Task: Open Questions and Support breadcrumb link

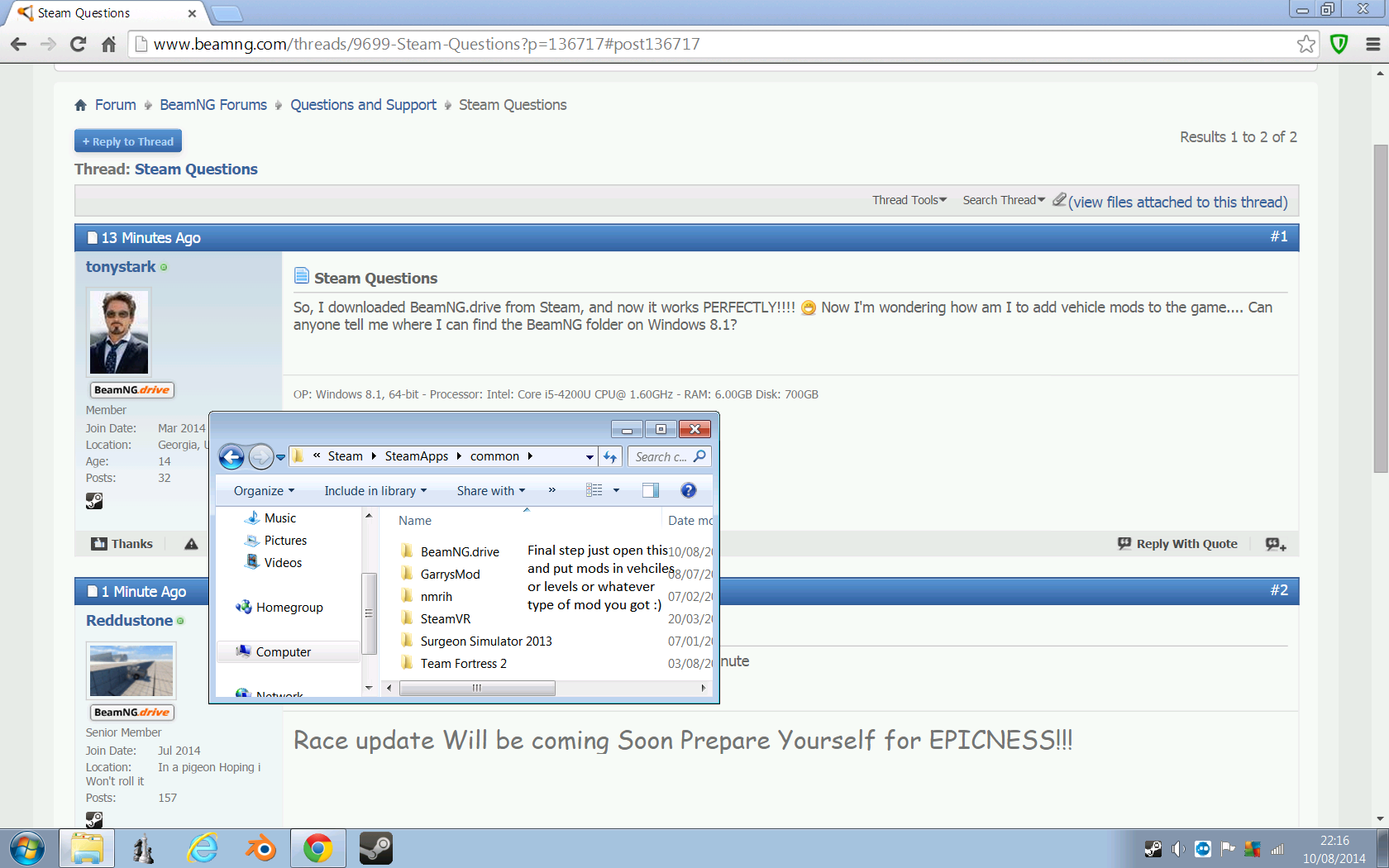Action: click(x=363, y=105)
